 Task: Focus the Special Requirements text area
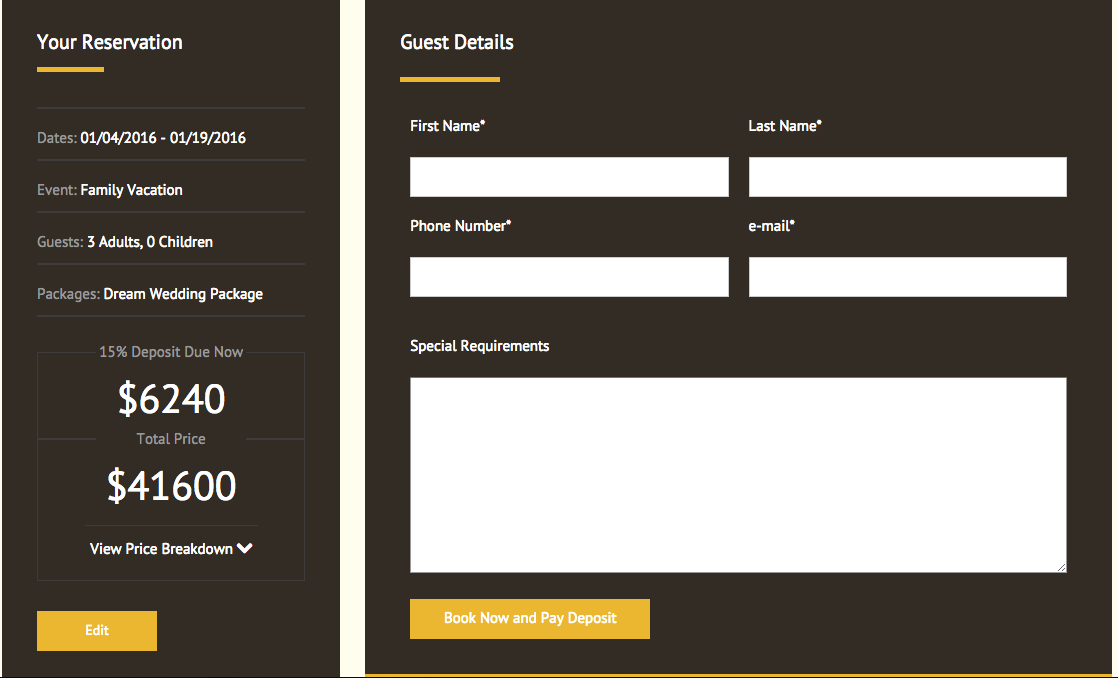(737, 474)
